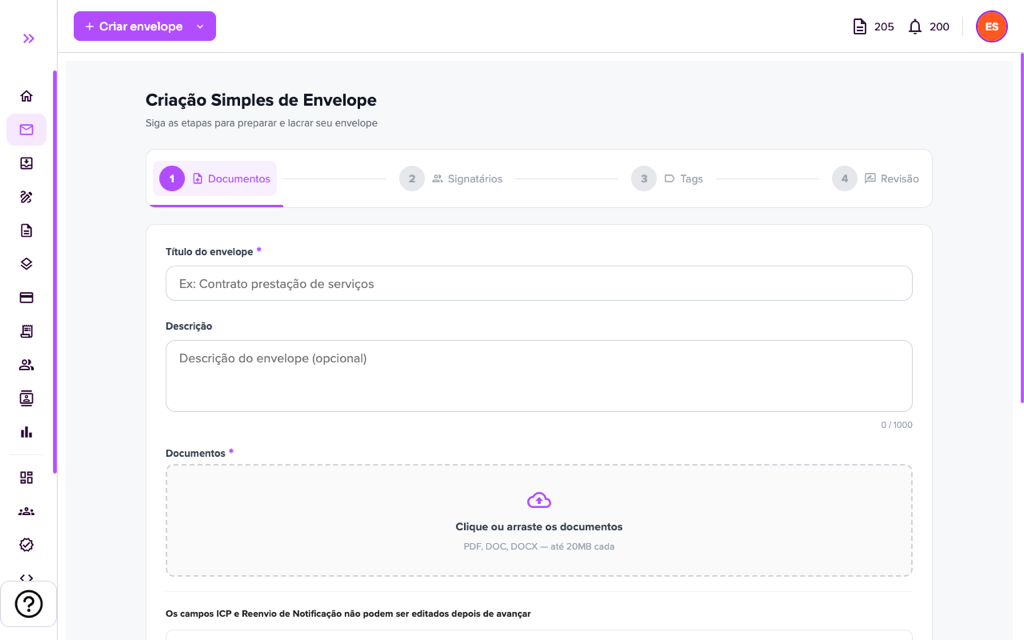Go to the Tags step

click(667, 178)
